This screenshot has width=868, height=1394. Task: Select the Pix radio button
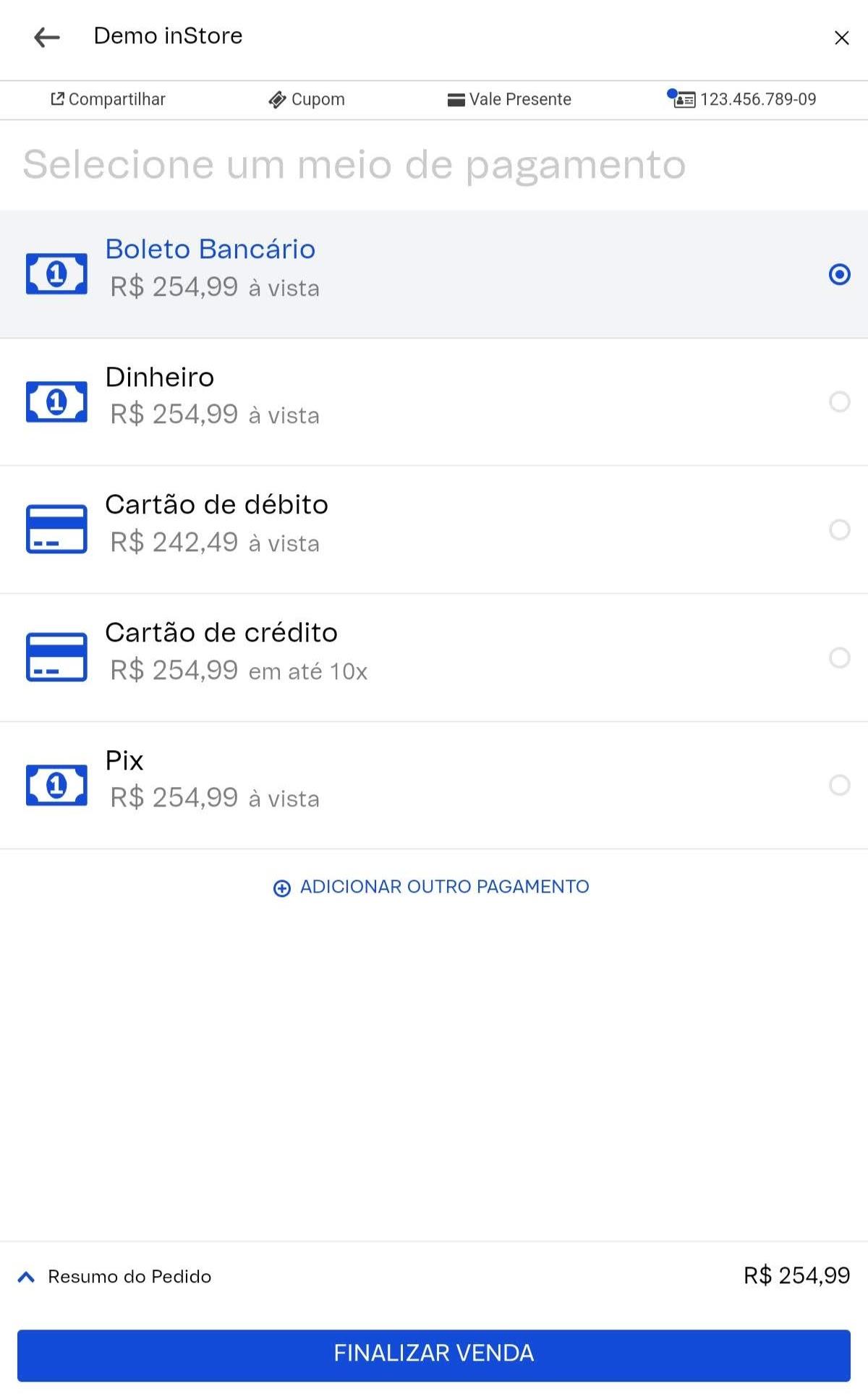tap(839, 785)
